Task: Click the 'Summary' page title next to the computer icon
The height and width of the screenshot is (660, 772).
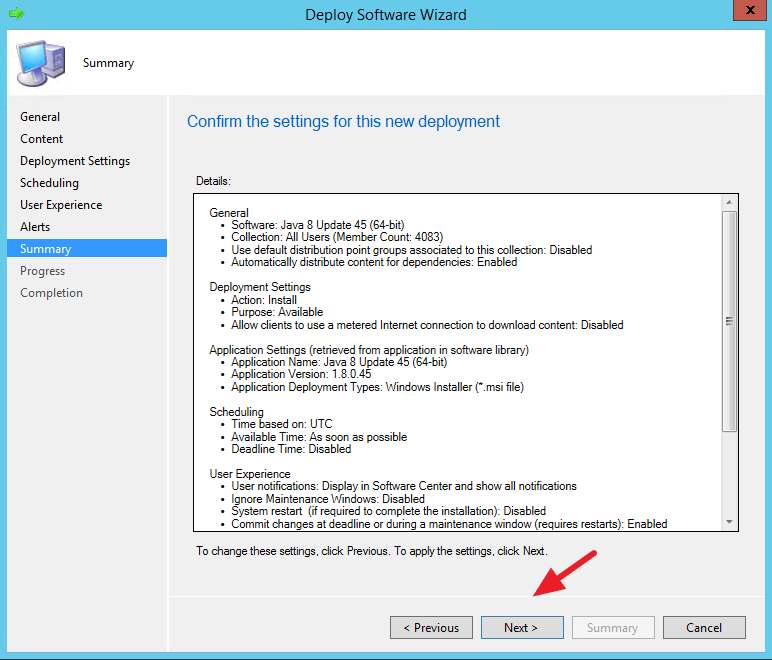Action: point(108,63)
